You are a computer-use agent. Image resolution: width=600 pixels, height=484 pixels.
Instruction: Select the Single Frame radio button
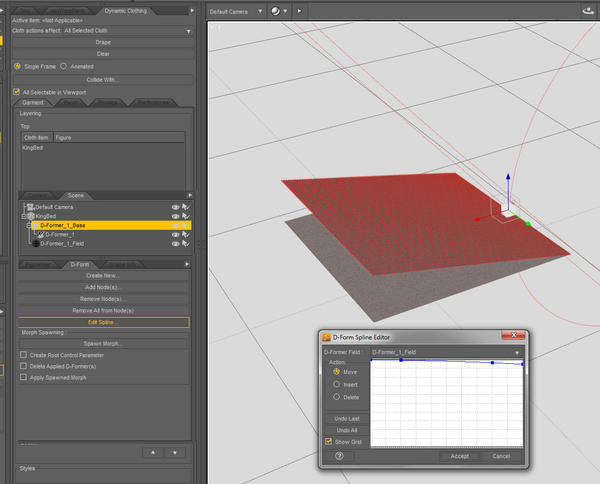[x=17, y=66]
